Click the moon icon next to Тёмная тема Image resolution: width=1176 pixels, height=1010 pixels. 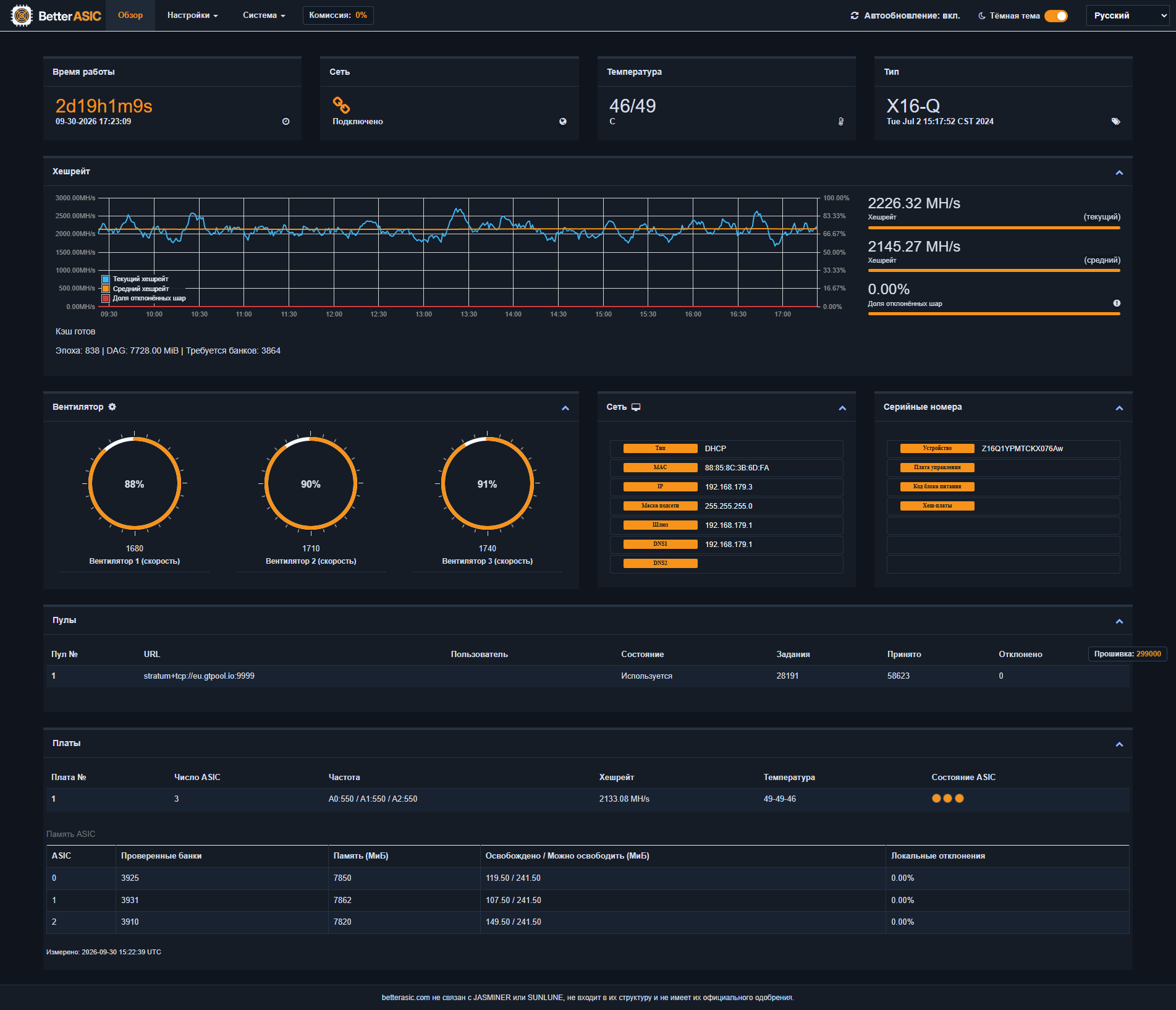click(982, 16)
